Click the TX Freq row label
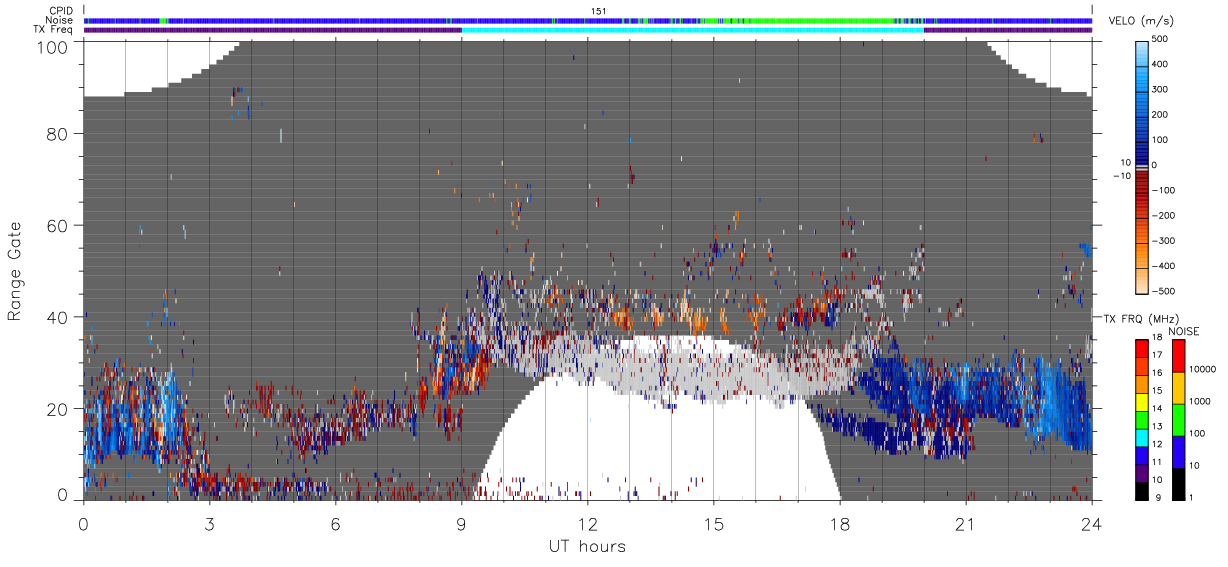 coord(54,30)
